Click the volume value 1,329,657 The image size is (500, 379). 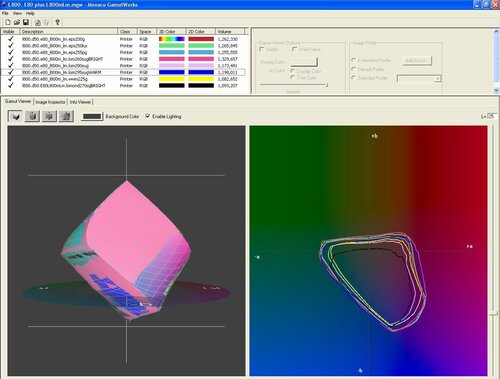pos(228,59)
